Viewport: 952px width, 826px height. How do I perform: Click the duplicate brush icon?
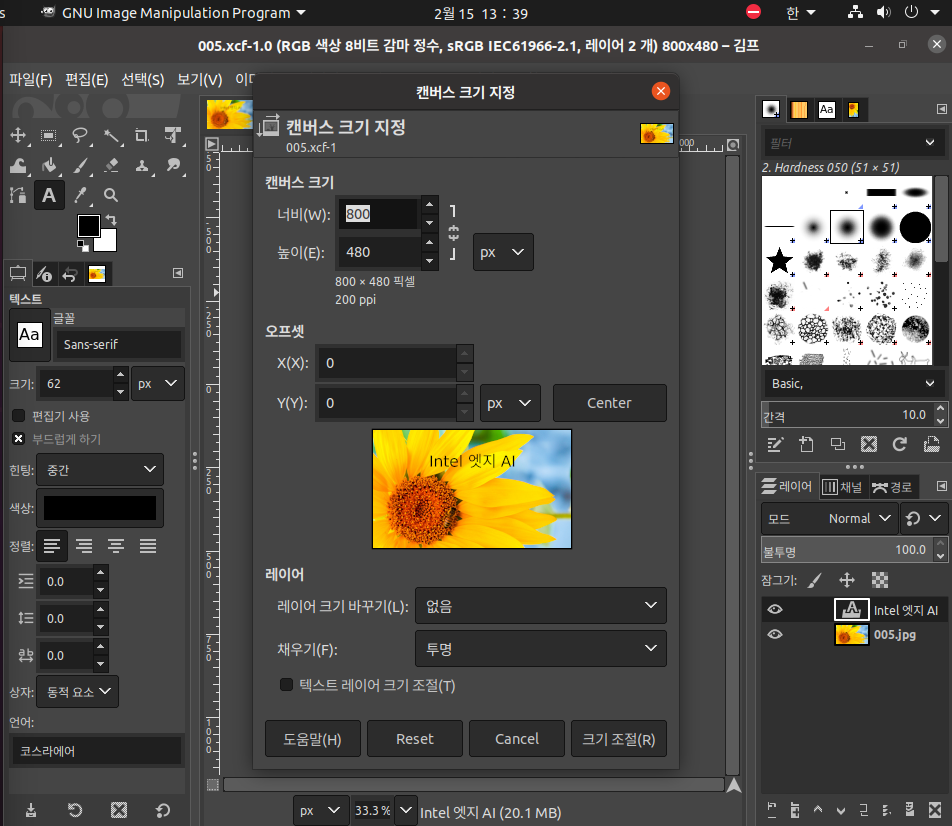[x=838, y=445]
